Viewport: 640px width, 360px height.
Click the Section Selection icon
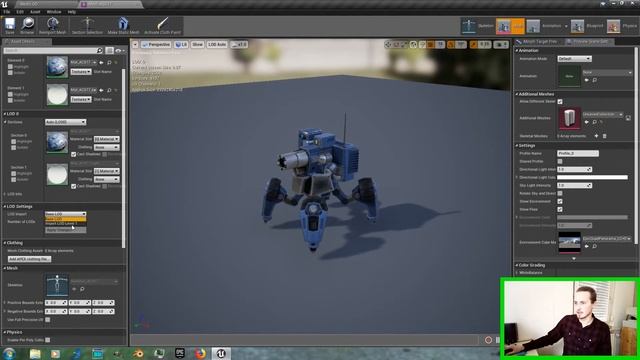pos(87,26)
